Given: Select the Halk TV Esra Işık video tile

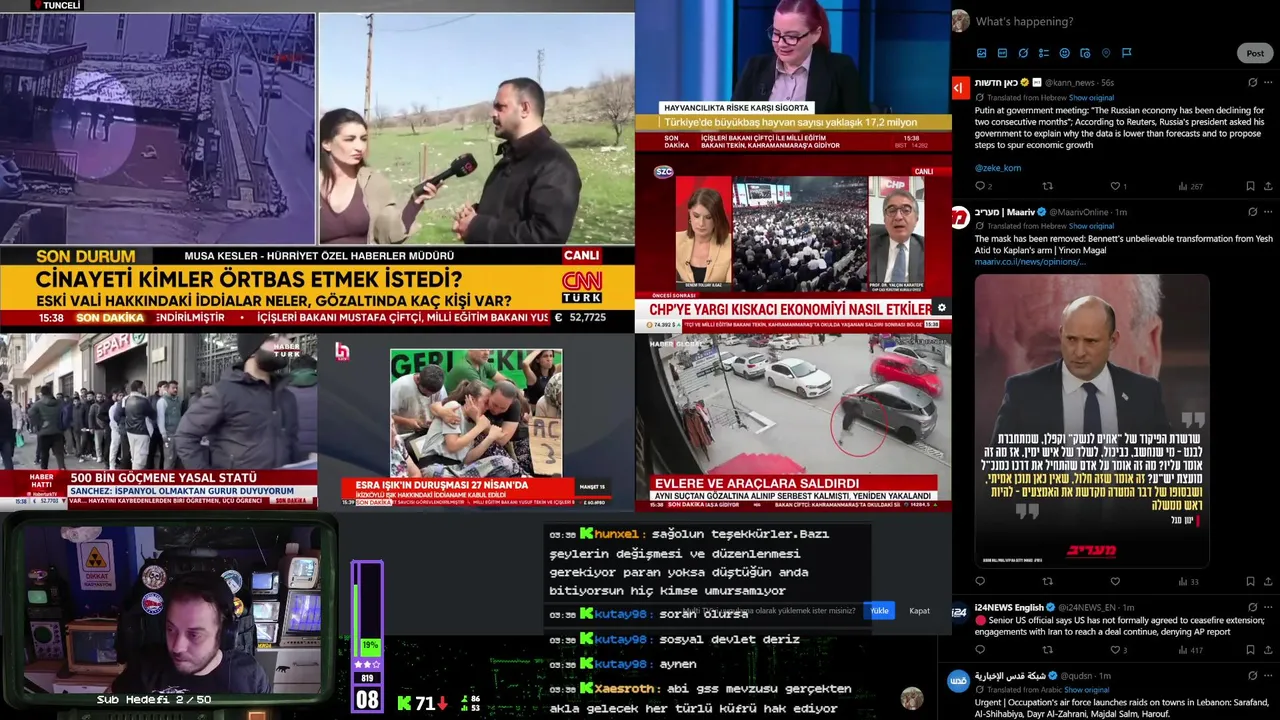Looking at the screenshot, I should (x=476, y=421).
